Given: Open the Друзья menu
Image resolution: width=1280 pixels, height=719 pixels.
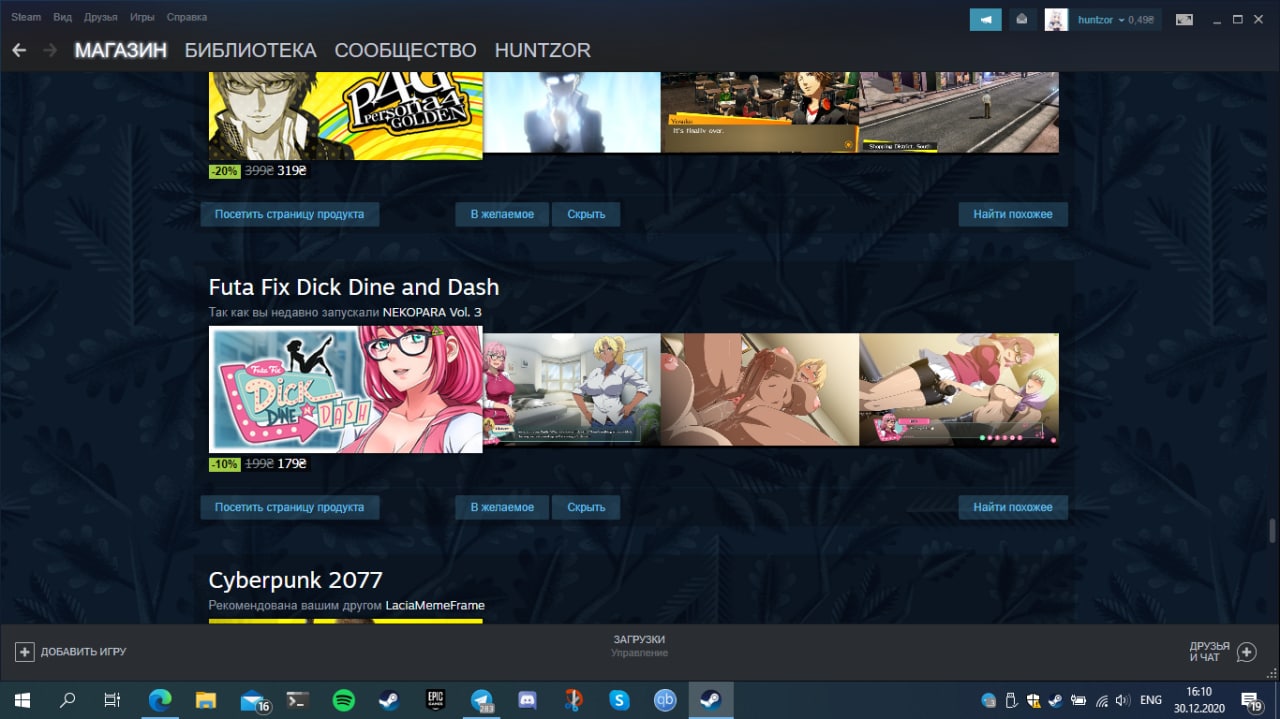Looking at the screenshot, I should point(101,17).
